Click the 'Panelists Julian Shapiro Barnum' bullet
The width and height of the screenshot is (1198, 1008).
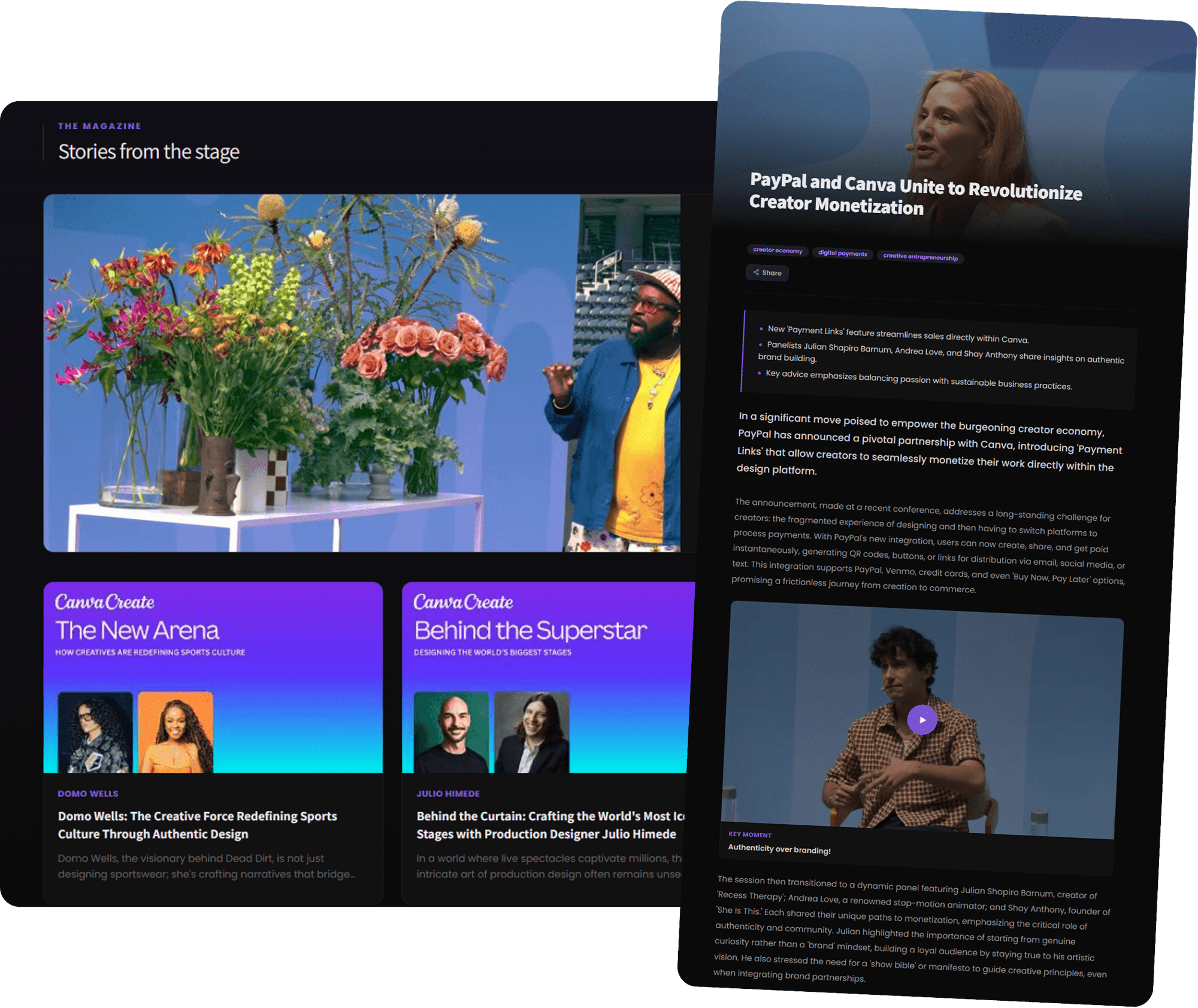[940, 353]
